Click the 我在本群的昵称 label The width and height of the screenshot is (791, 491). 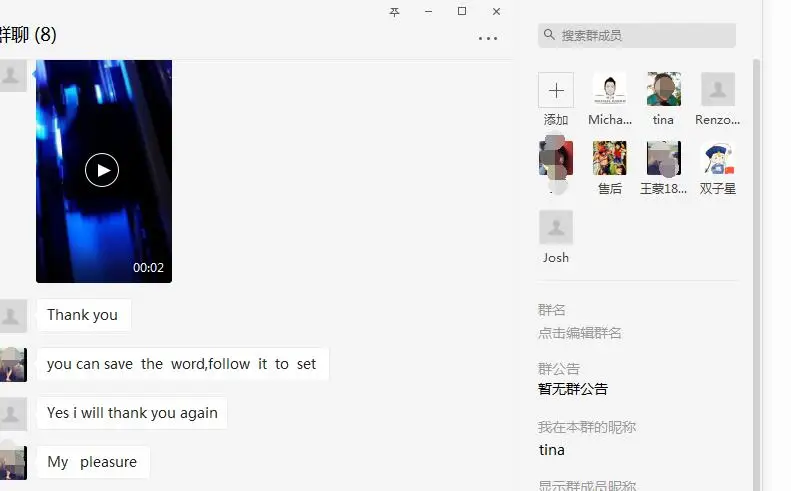(587, 427)
